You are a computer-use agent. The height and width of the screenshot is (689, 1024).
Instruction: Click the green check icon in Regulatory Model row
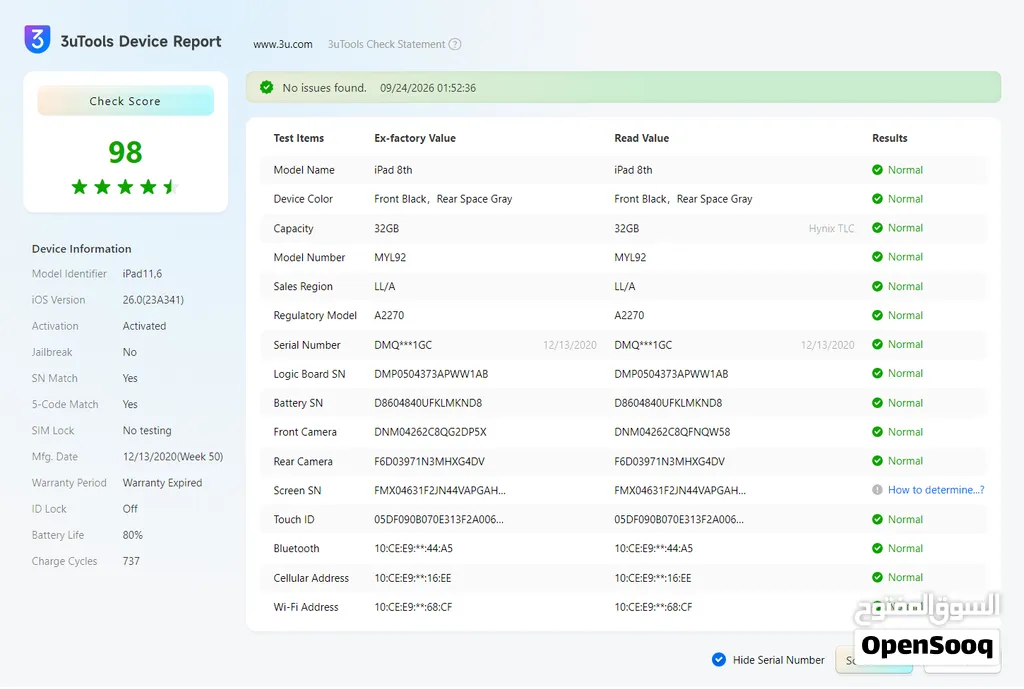click(877, 315)
